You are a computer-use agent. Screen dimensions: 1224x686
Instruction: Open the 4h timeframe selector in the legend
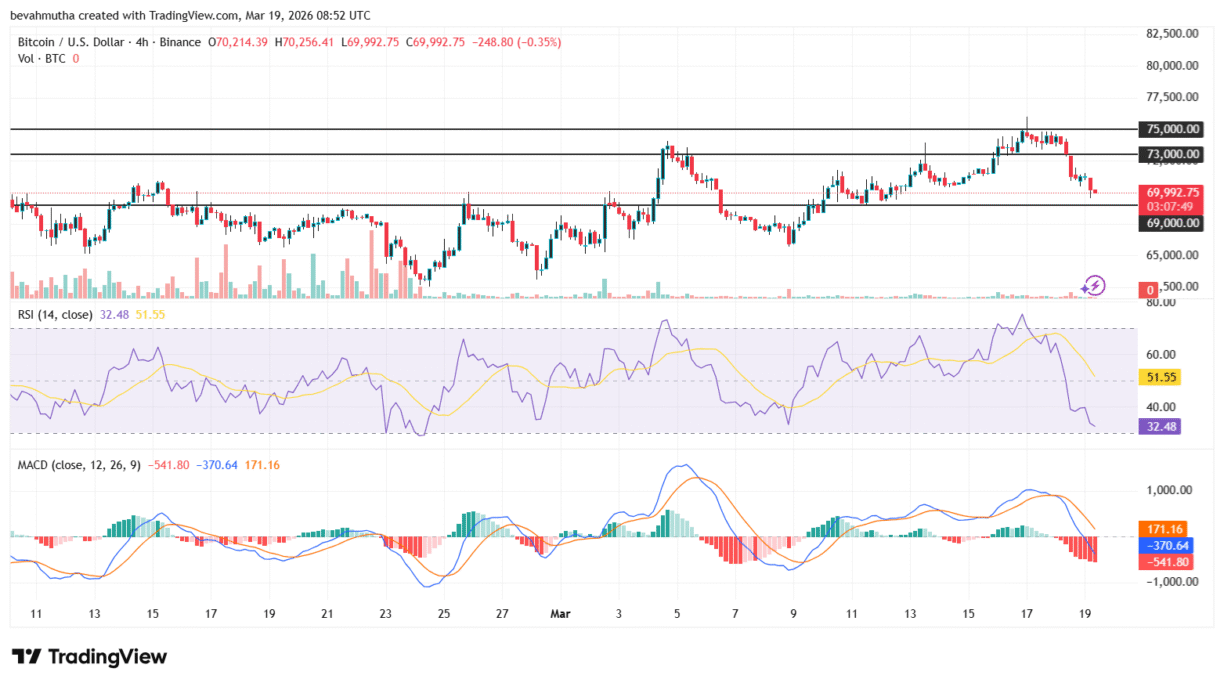tap(141, 42)
